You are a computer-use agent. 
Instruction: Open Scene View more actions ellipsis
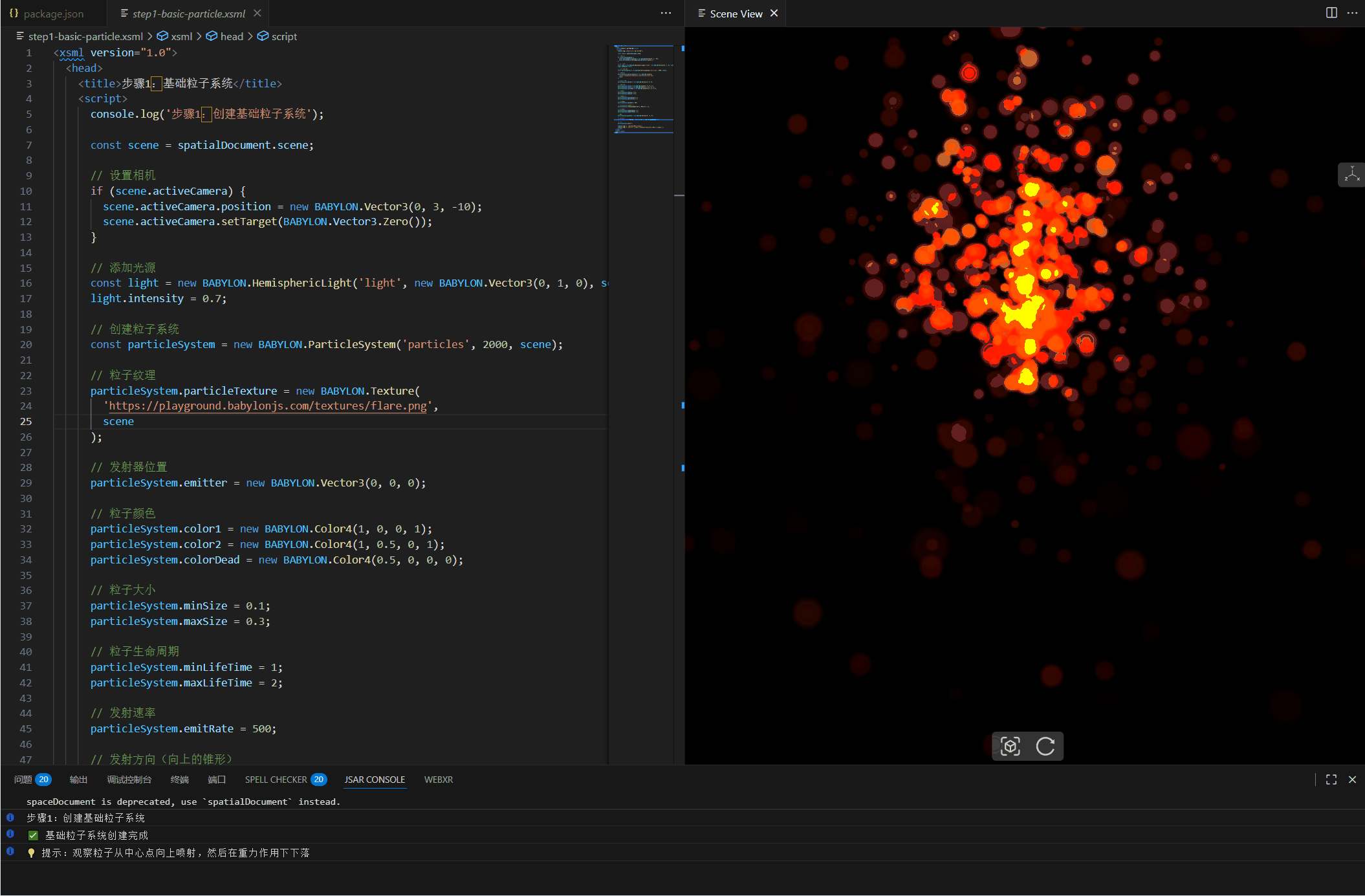(x=1352, y=13)
